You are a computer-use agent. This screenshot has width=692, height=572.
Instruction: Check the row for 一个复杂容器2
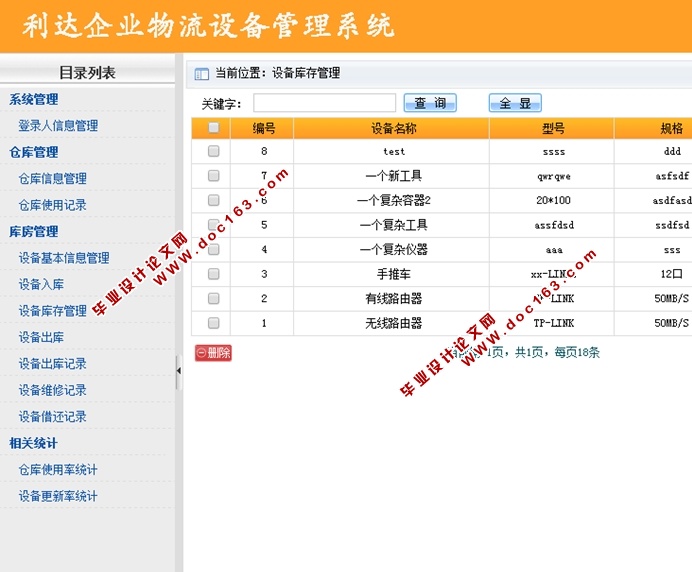[x=214, y=200]
